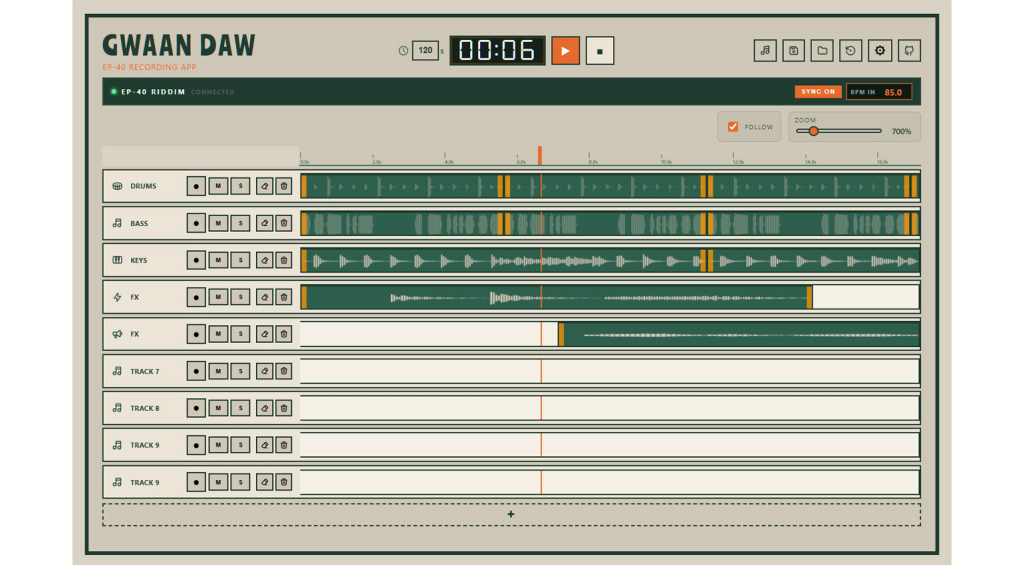Open the music note icon in toolbar
Viewport: 1024px width, 565px height.
tap(765, 51)
